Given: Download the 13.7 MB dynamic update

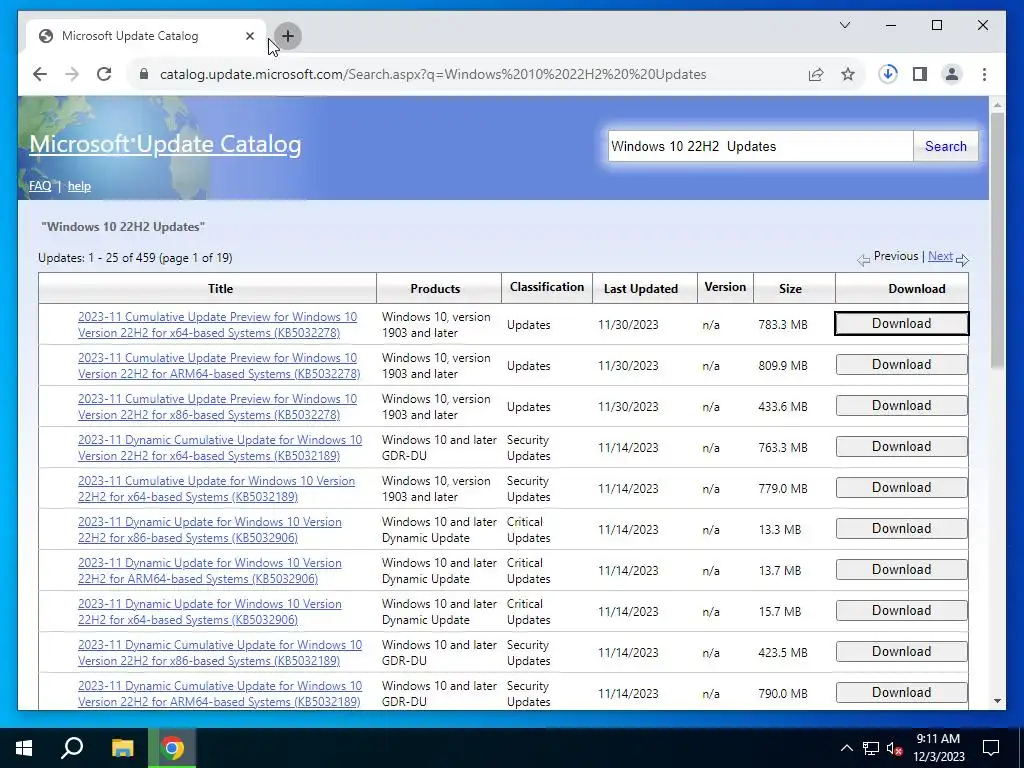Looking at the screenshot, I should [x=901, y=569].
